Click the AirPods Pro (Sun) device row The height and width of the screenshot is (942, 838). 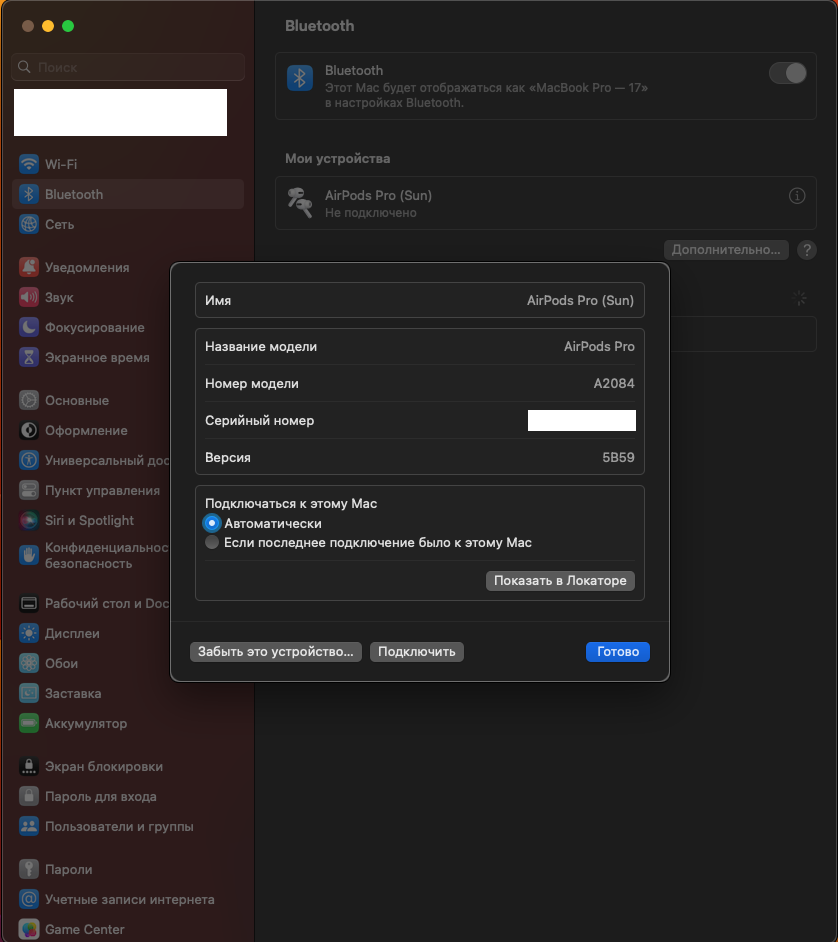(x=545, y=203)
